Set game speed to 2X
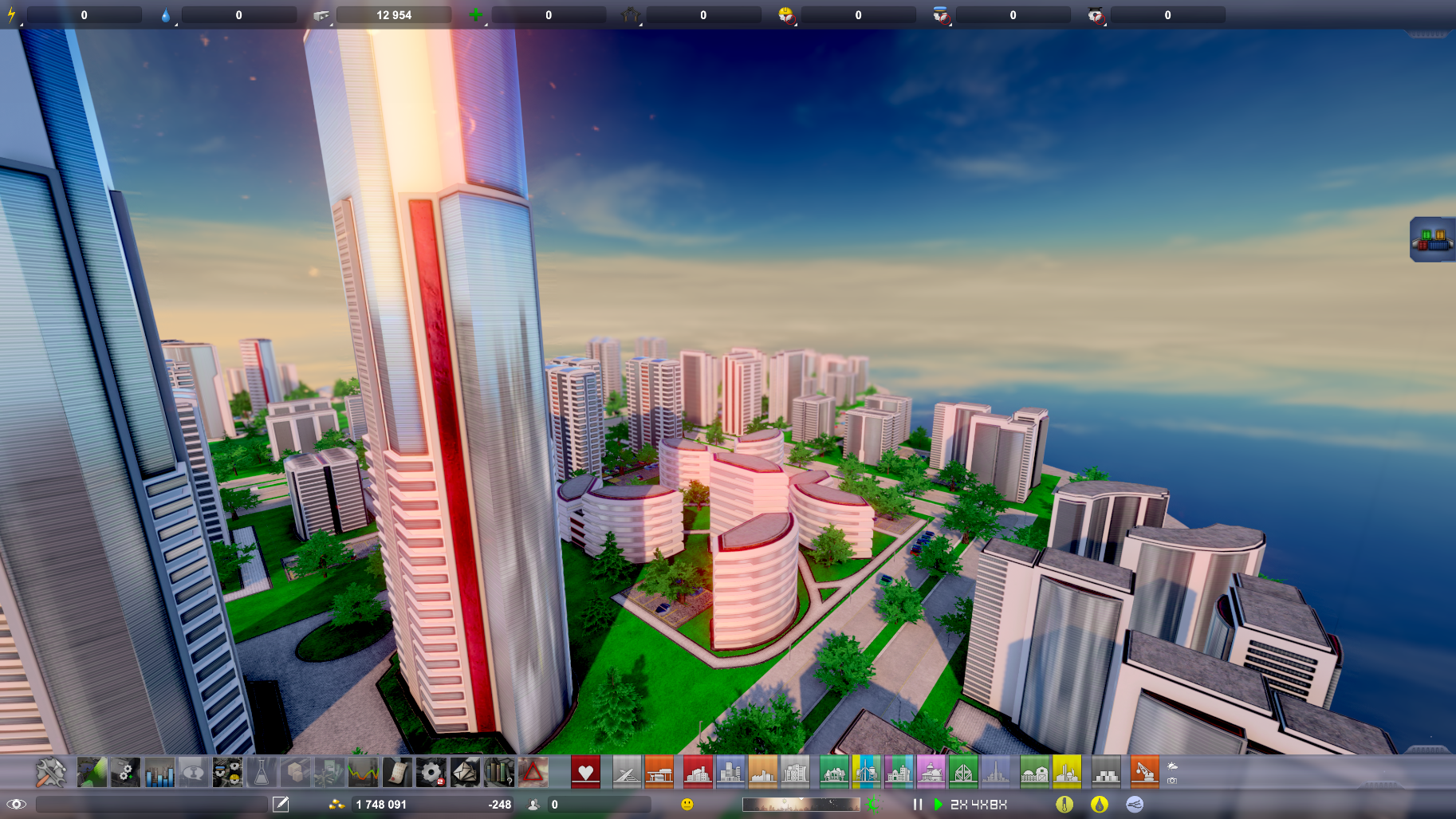 pos(959,805)
